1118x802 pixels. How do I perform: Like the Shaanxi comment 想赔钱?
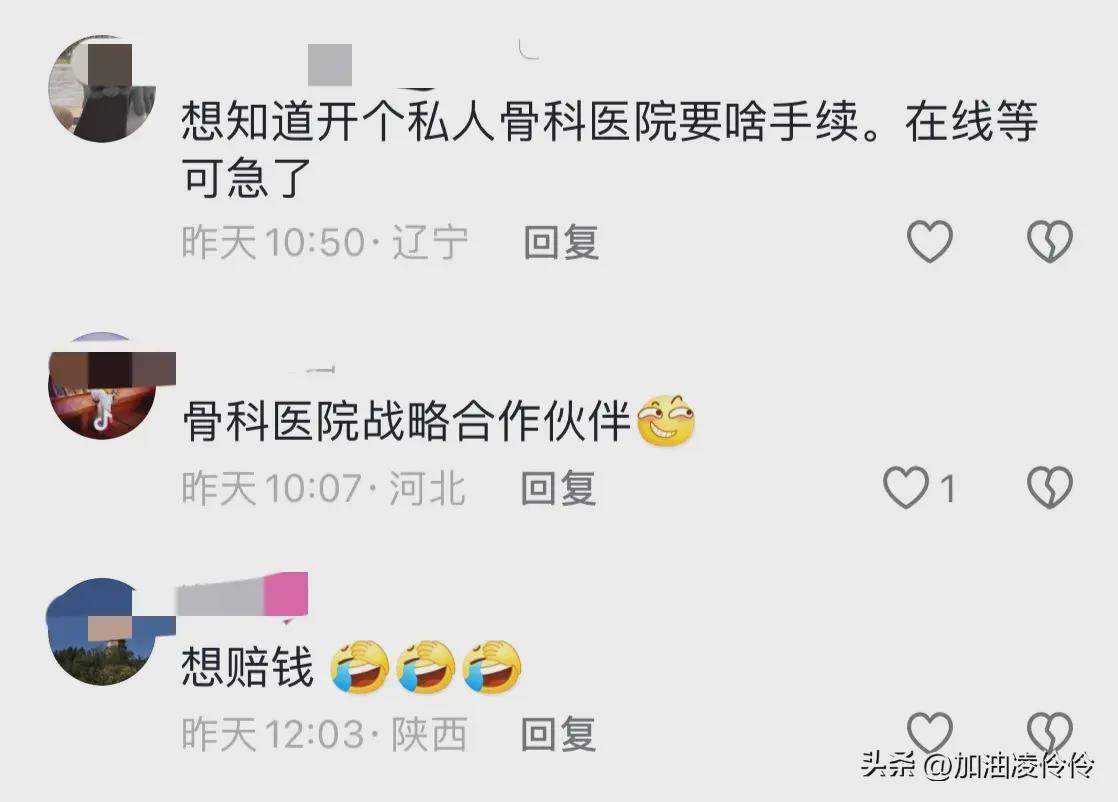click(930, 731)
